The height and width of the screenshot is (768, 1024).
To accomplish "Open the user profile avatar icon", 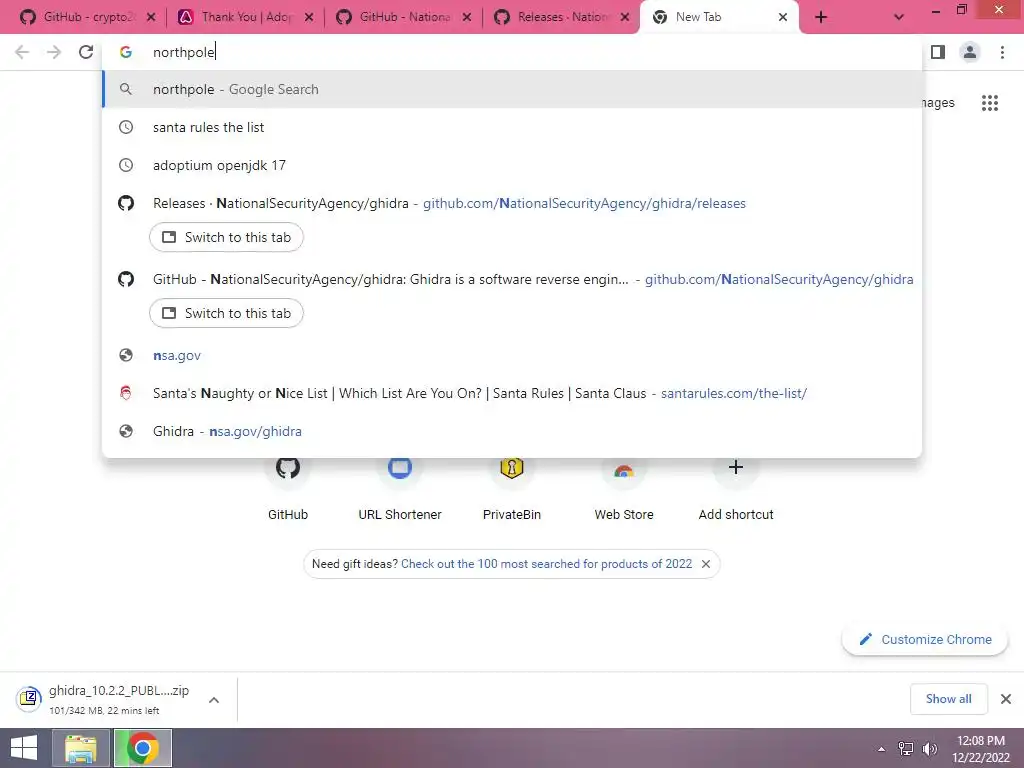I will tap(970, 52).
